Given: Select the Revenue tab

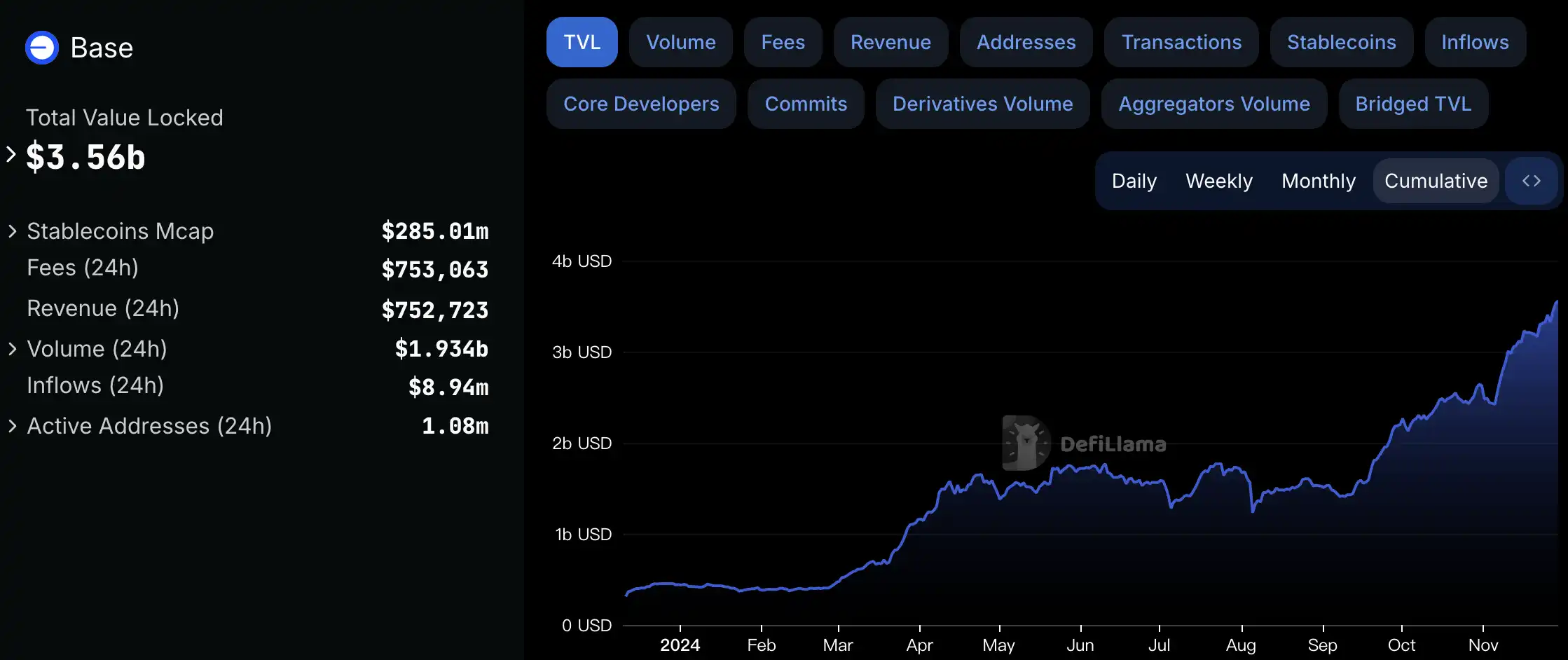Looking at the screenshot, I should (890, 42).
